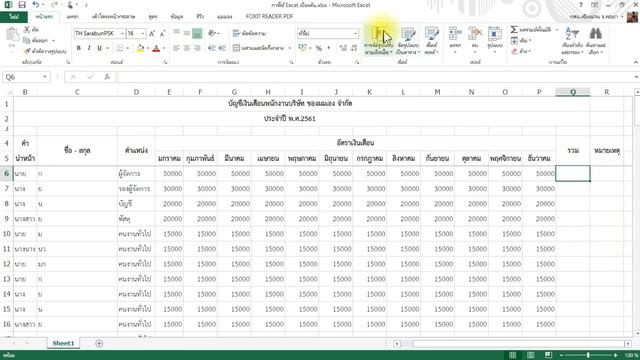This screenshot has height=360, width=640.
Task: Click the Format Painter brush icon
Action: click(27, 51)
